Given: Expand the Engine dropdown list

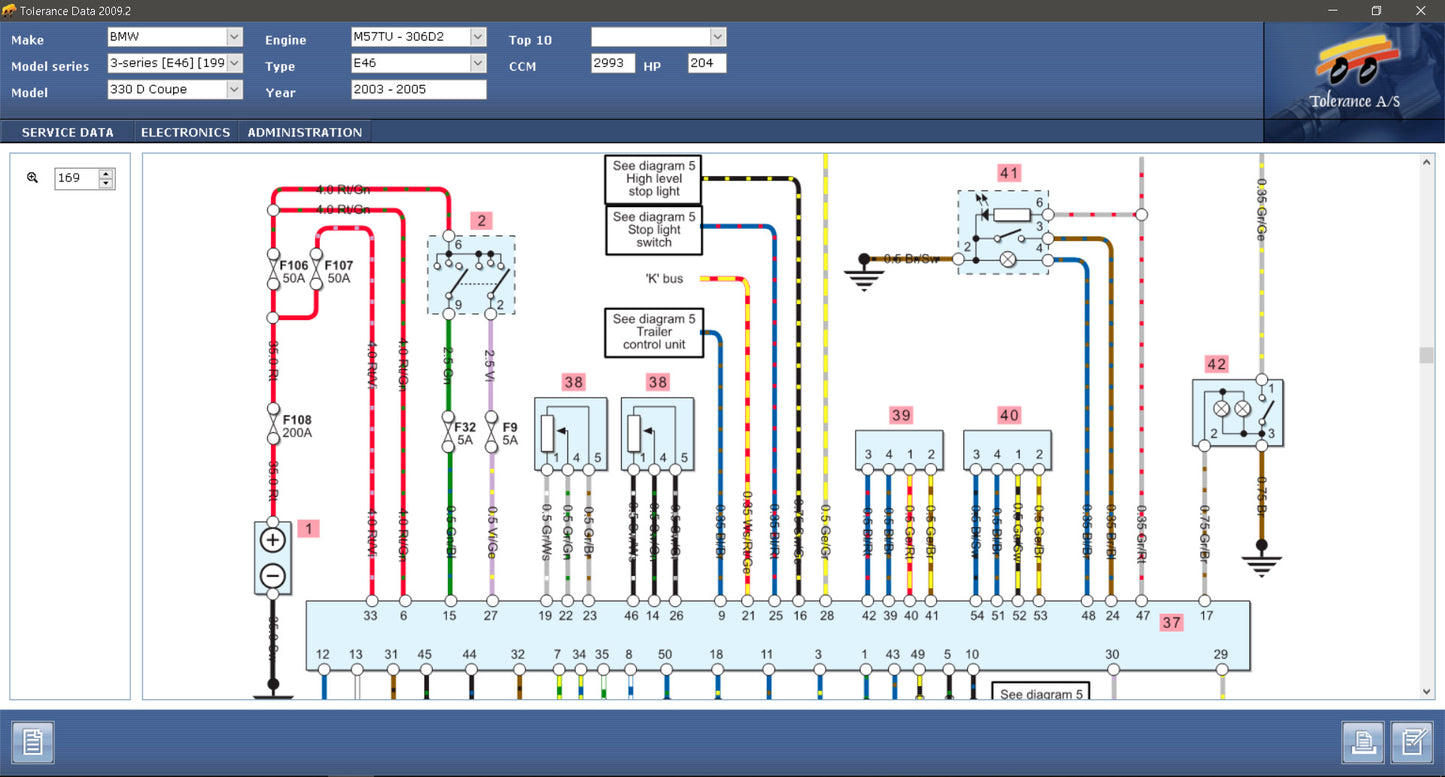Looking at the screenshot, I should point(477,37).
